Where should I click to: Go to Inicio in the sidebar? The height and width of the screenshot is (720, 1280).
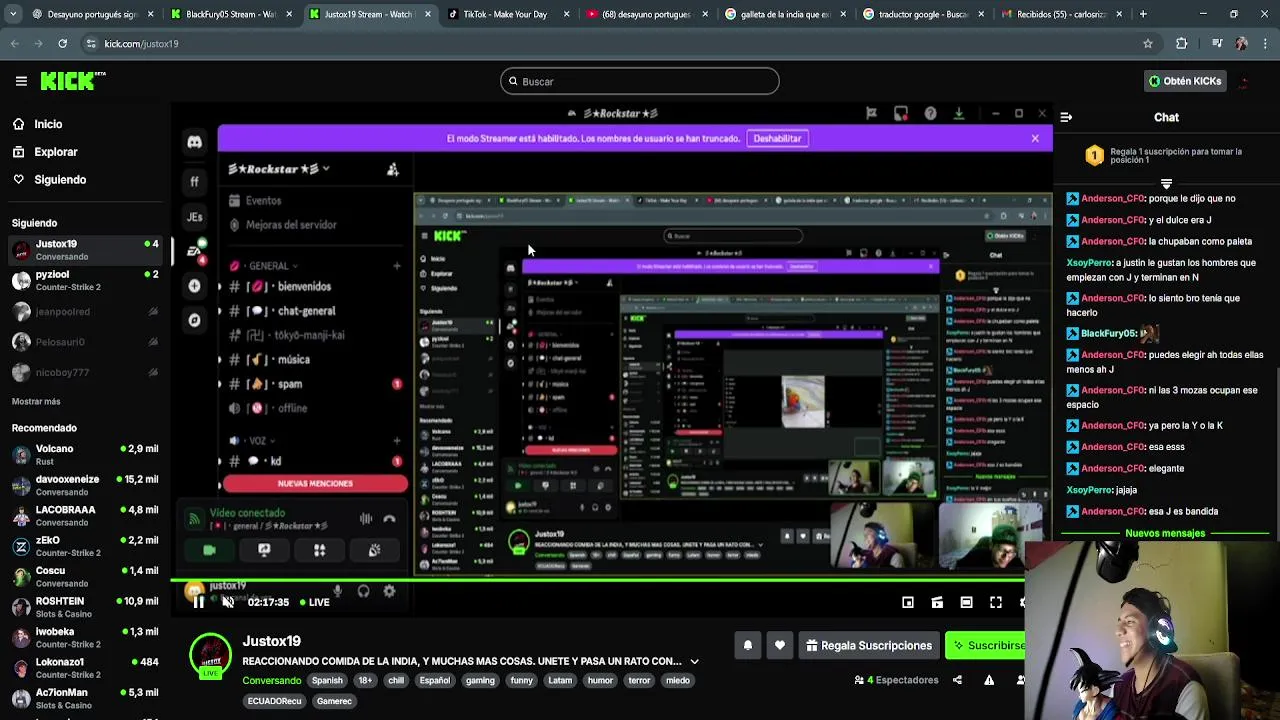coord(38,124)
